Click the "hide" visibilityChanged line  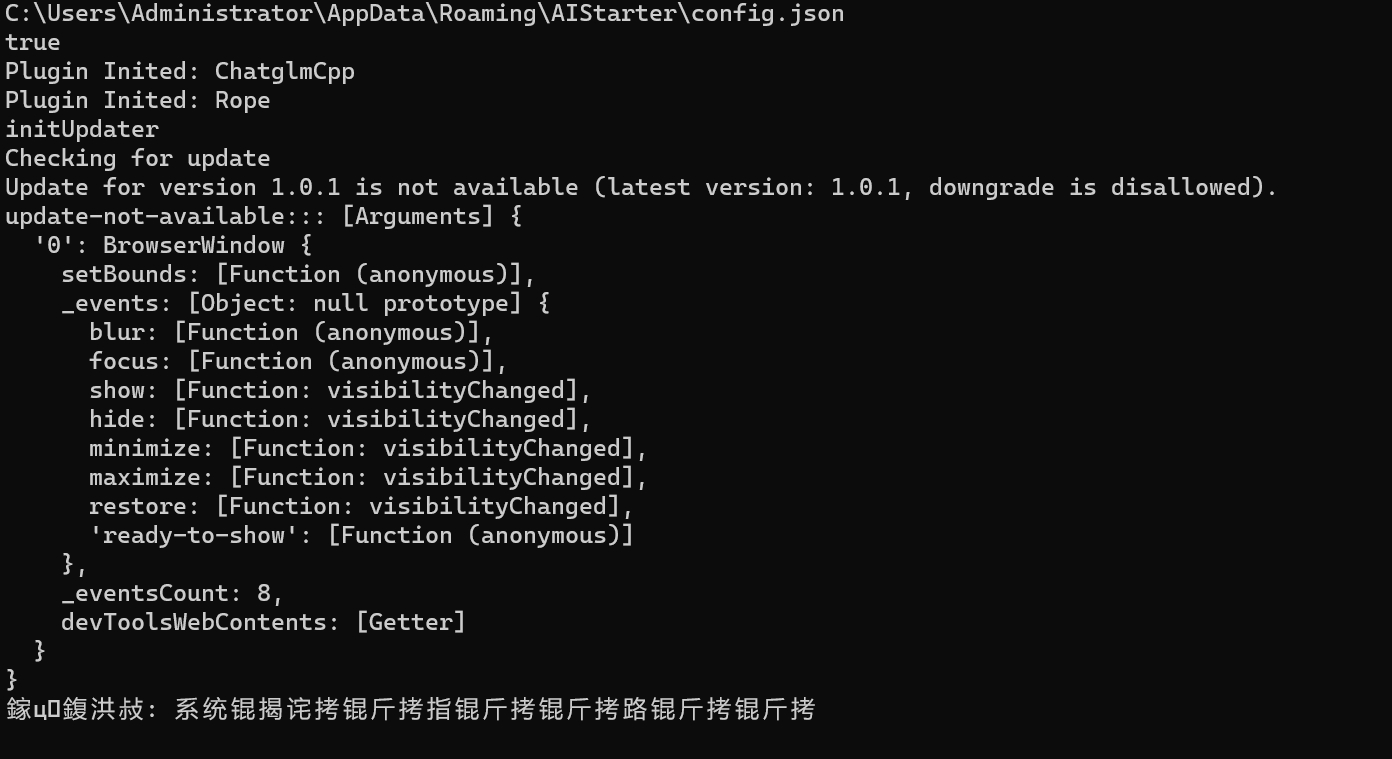(x=340, y=420)
